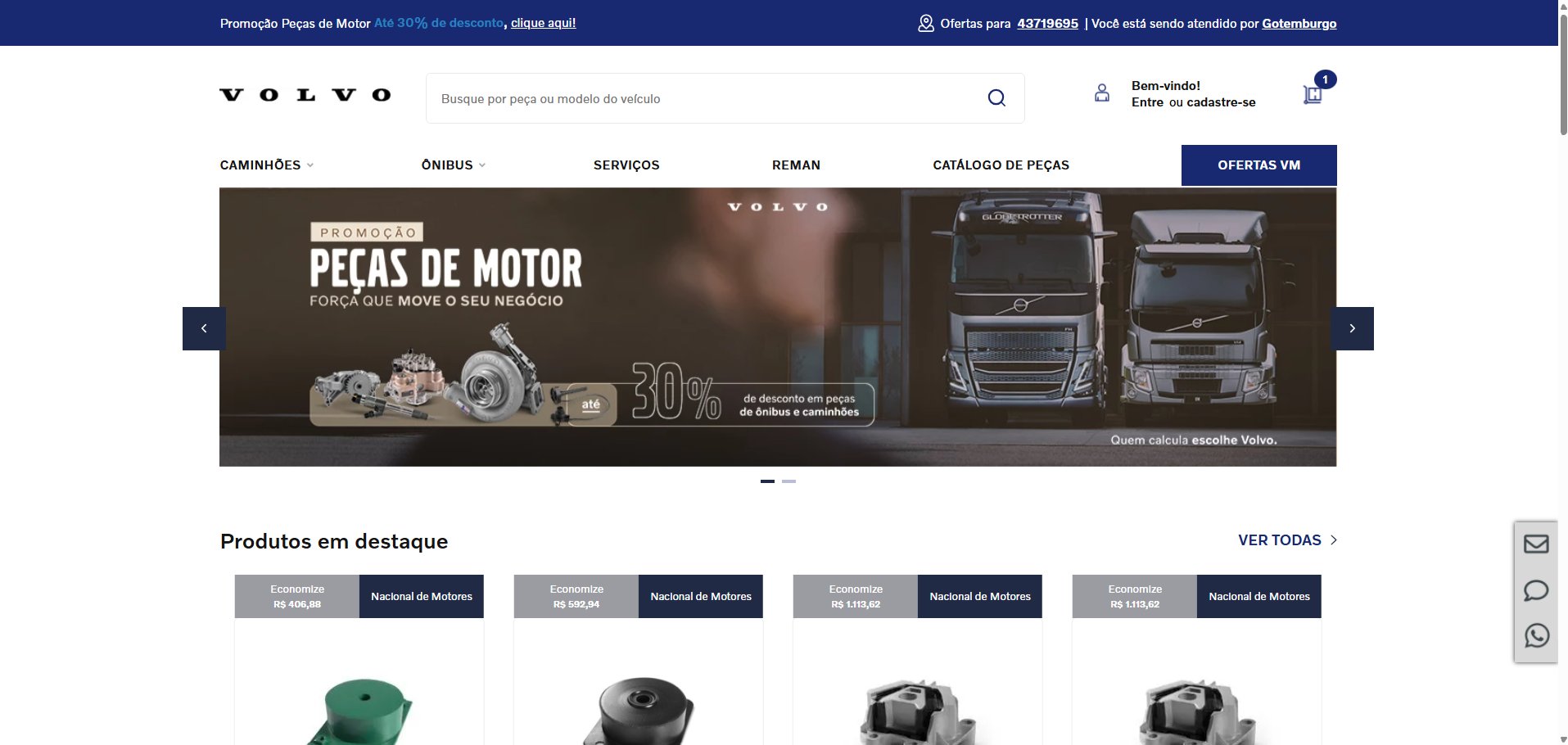Click the search magnifier icon
Image resolution: width=1568 pixels, height=745 pixels.
coord(996,98)
